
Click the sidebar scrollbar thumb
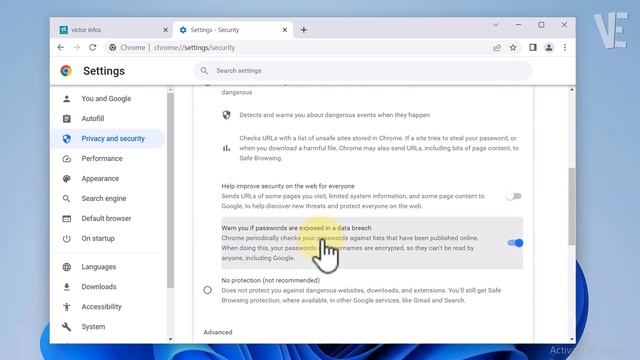tap(170, 191)
